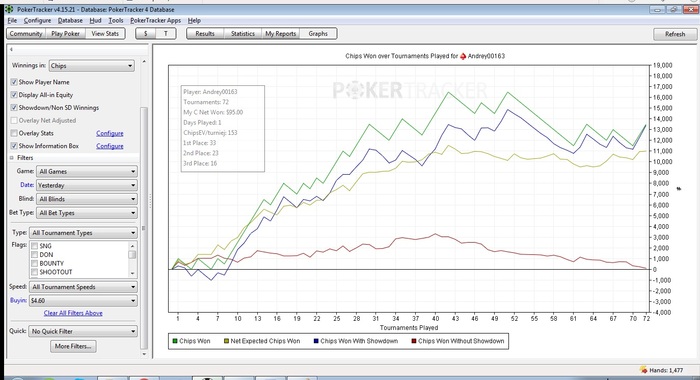Open the PokerTracker Apps menu

[x=155, y=21]
